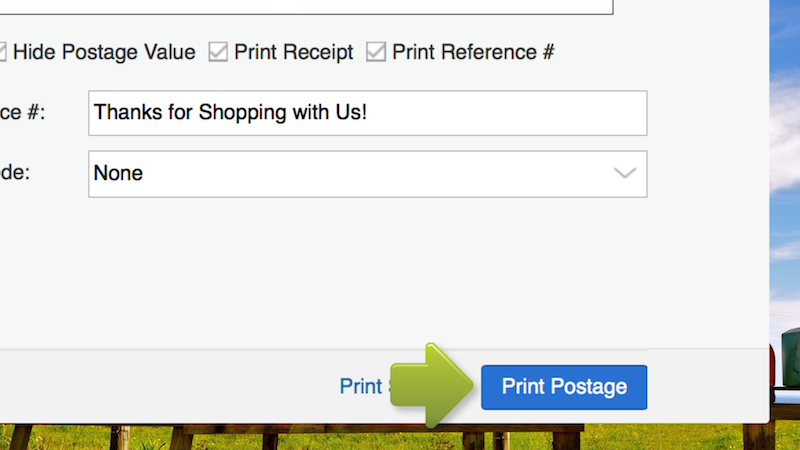This screenshot has width=800, height=450.
Task: Click the desktop sky background beside the dialog
Action: tap(785, 150)
